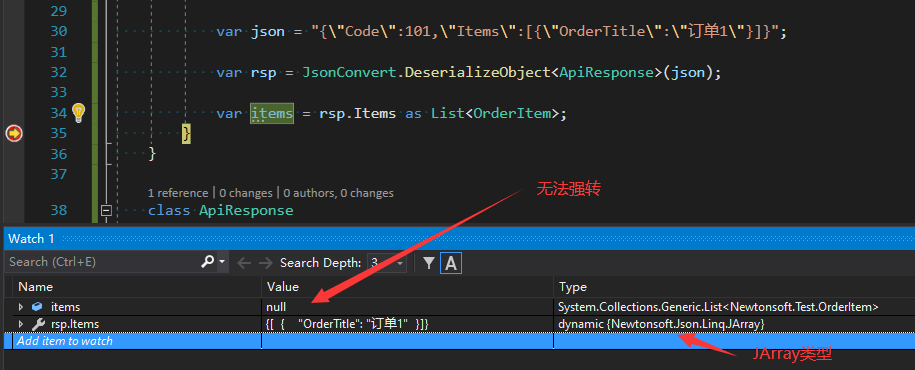Click the 'ApiResponse' type argument on line 32
The width and height of the screenshot is (915, 370).
[x=606, y=73]
